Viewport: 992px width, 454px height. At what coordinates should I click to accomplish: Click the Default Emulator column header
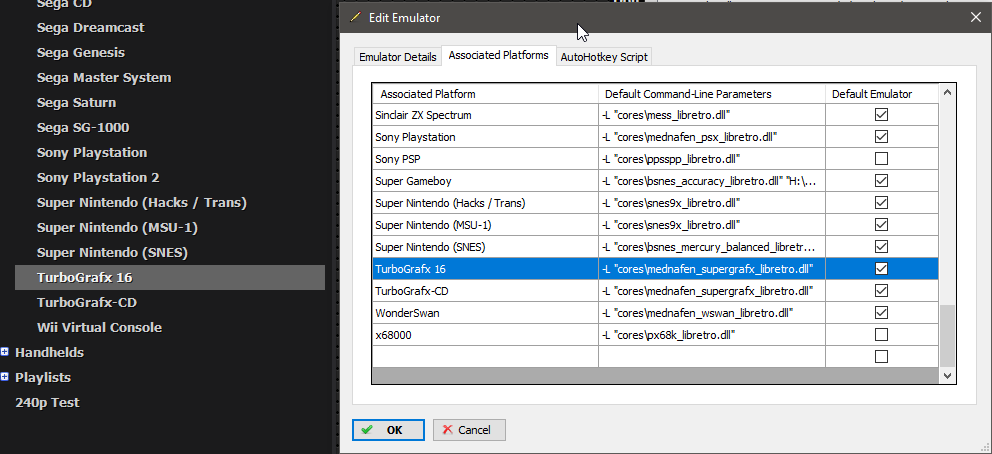tap(882, 94)
